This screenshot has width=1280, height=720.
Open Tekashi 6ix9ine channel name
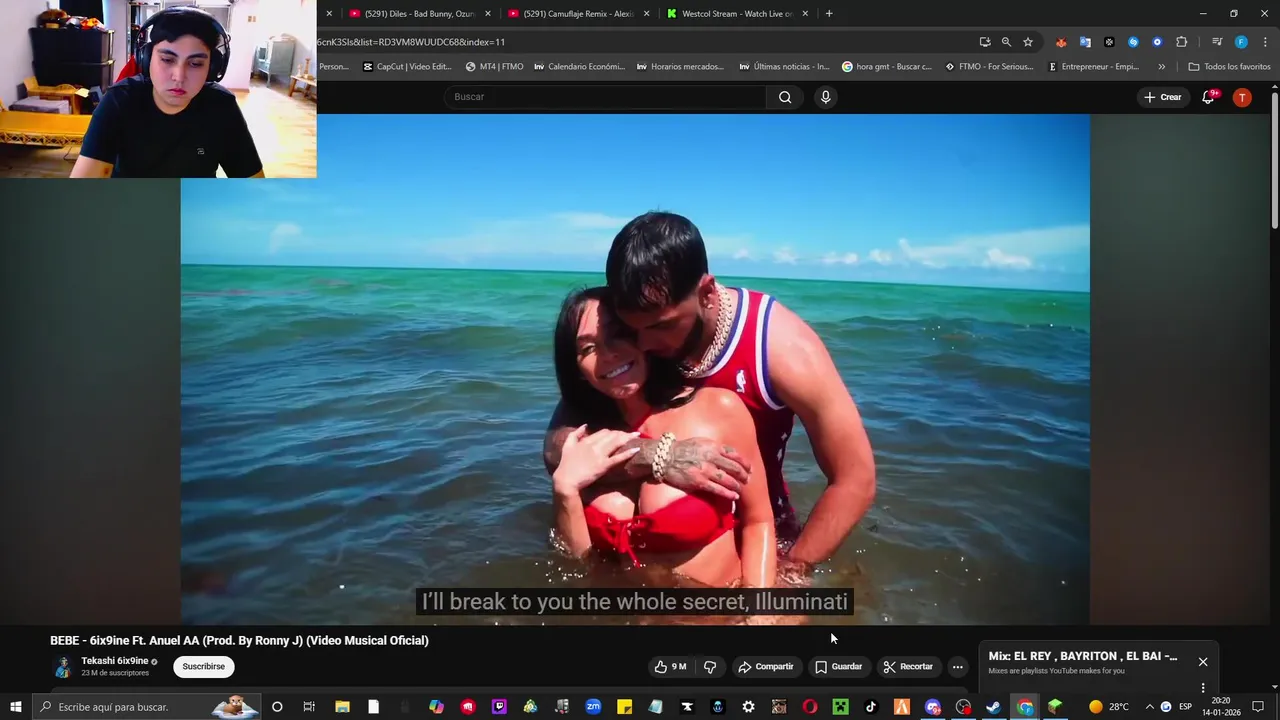[115, 661]
